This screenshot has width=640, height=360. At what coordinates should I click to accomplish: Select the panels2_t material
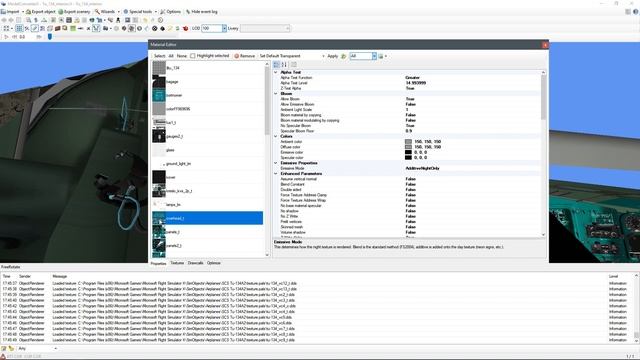208,246
